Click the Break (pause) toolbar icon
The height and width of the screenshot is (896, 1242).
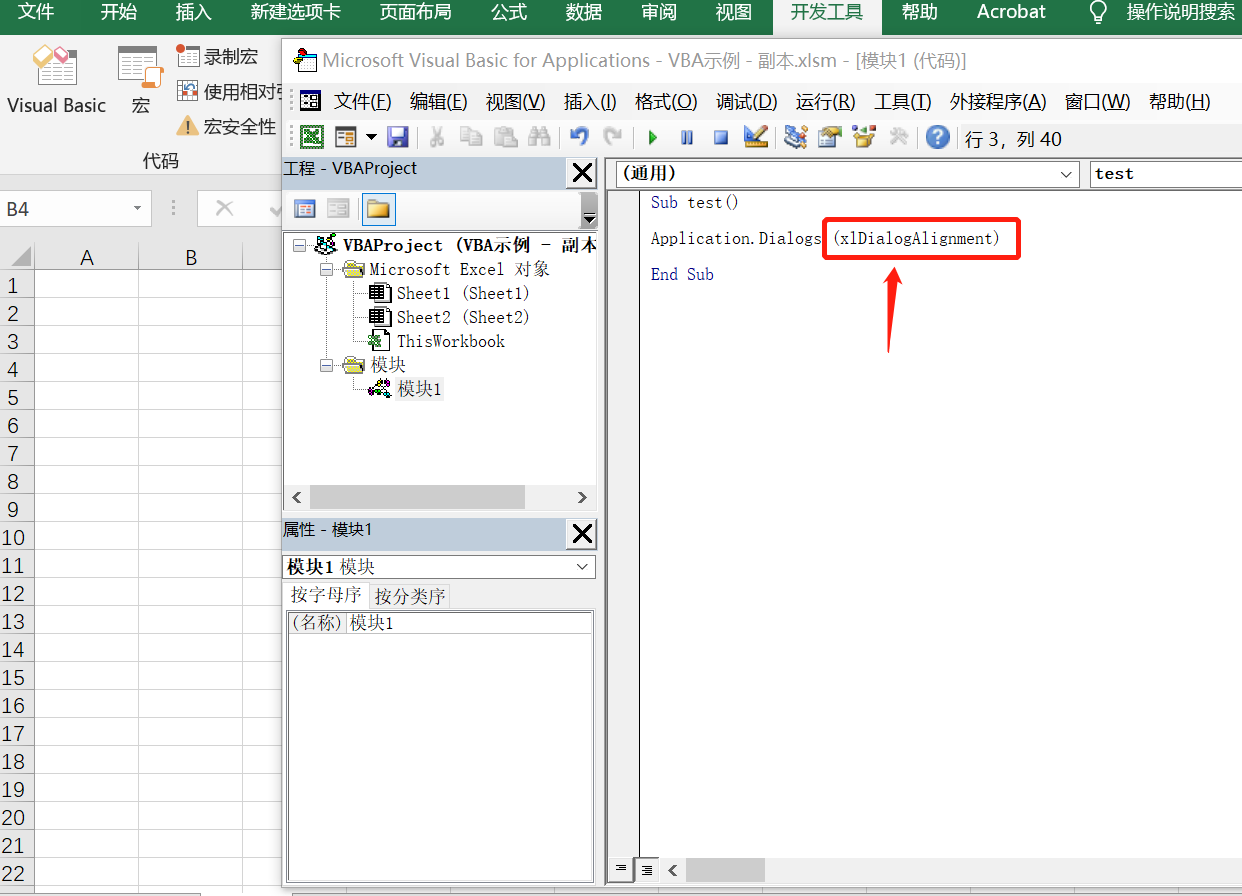pyautogui.click(x=687, y=138)
